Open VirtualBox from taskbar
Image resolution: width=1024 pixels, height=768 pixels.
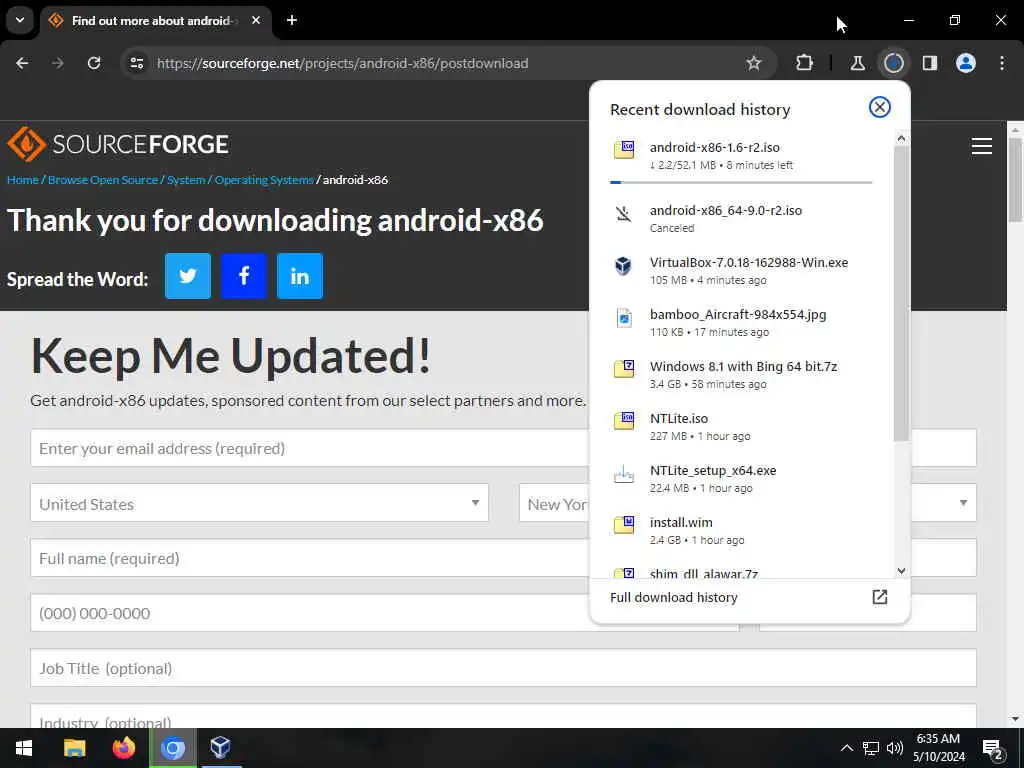tap(221, 748)
